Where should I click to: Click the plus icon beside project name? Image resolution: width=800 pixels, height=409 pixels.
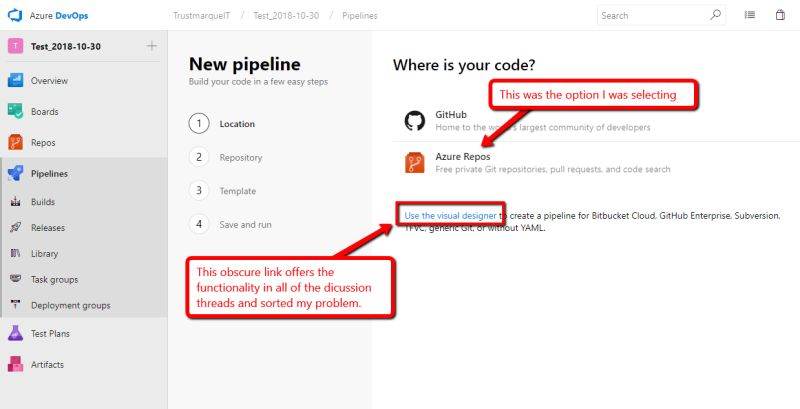[x=152, y=46]
